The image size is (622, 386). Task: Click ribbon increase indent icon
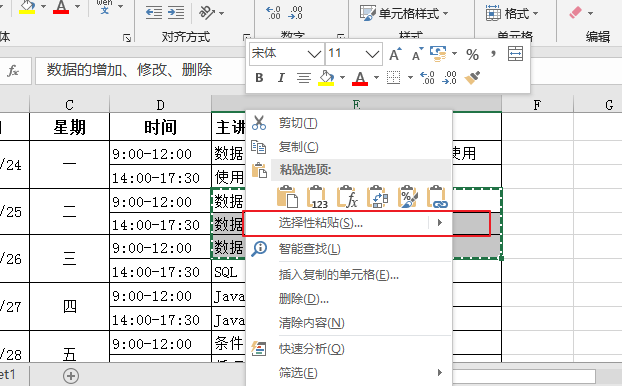tap(176, 13)
